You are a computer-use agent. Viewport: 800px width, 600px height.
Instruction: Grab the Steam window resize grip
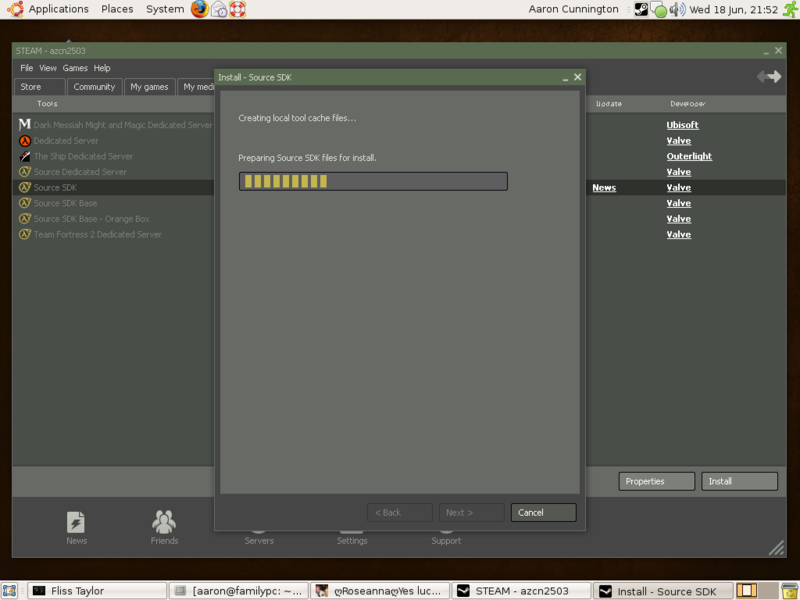click(x=777, y=548)
